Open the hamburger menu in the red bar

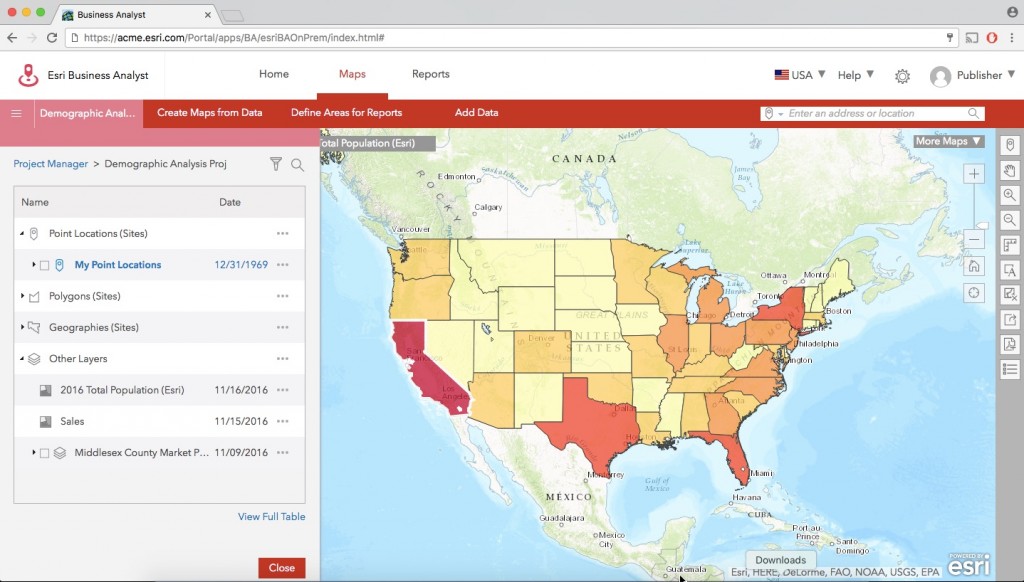16,113
